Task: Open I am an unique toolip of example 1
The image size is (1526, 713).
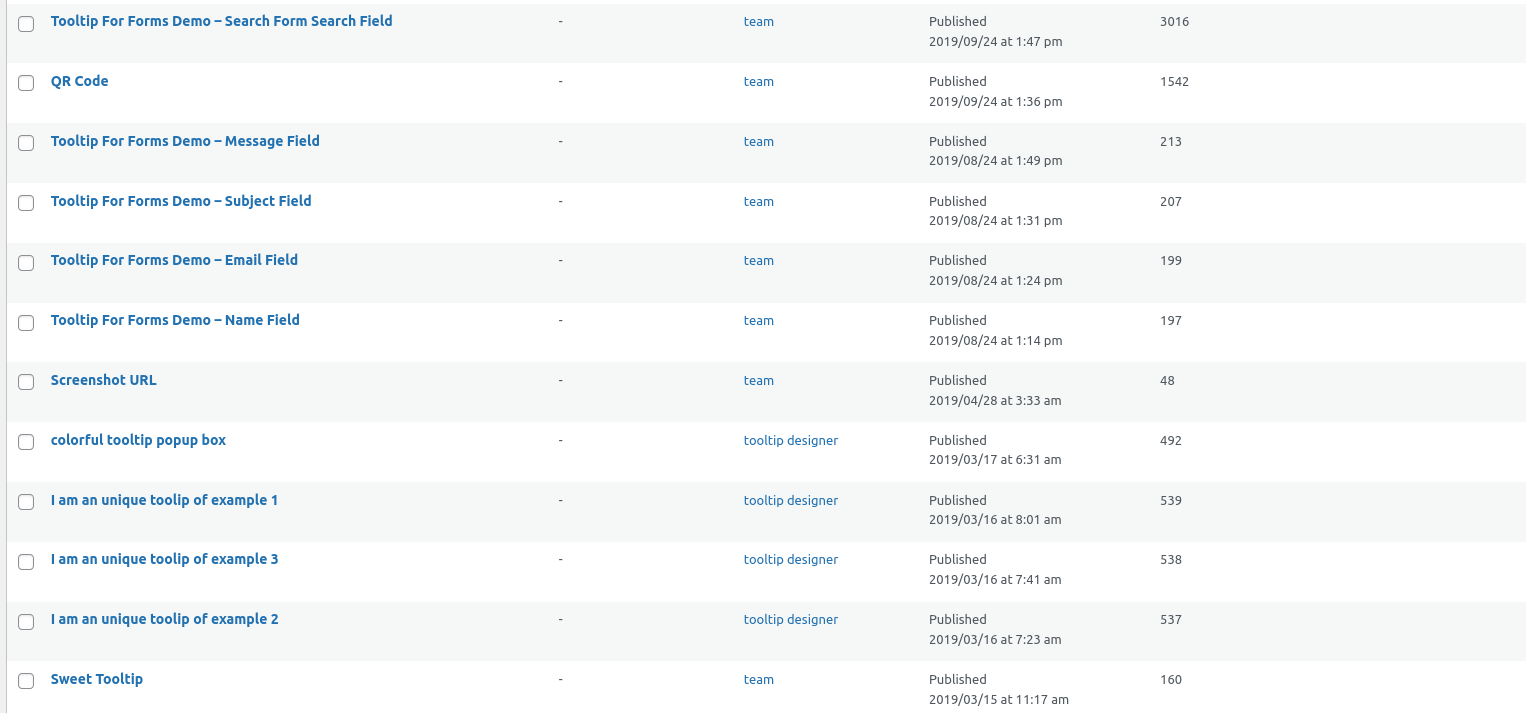Action: pyautogui.click(x=164, y=500)
